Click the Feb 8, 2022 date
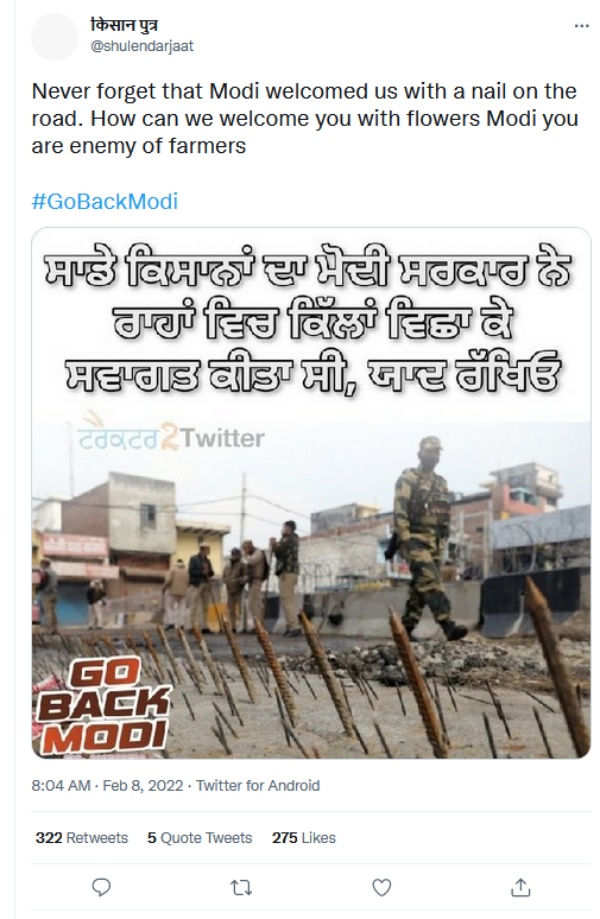This screenshot has height=919, width=600. [x=143, y=785]
